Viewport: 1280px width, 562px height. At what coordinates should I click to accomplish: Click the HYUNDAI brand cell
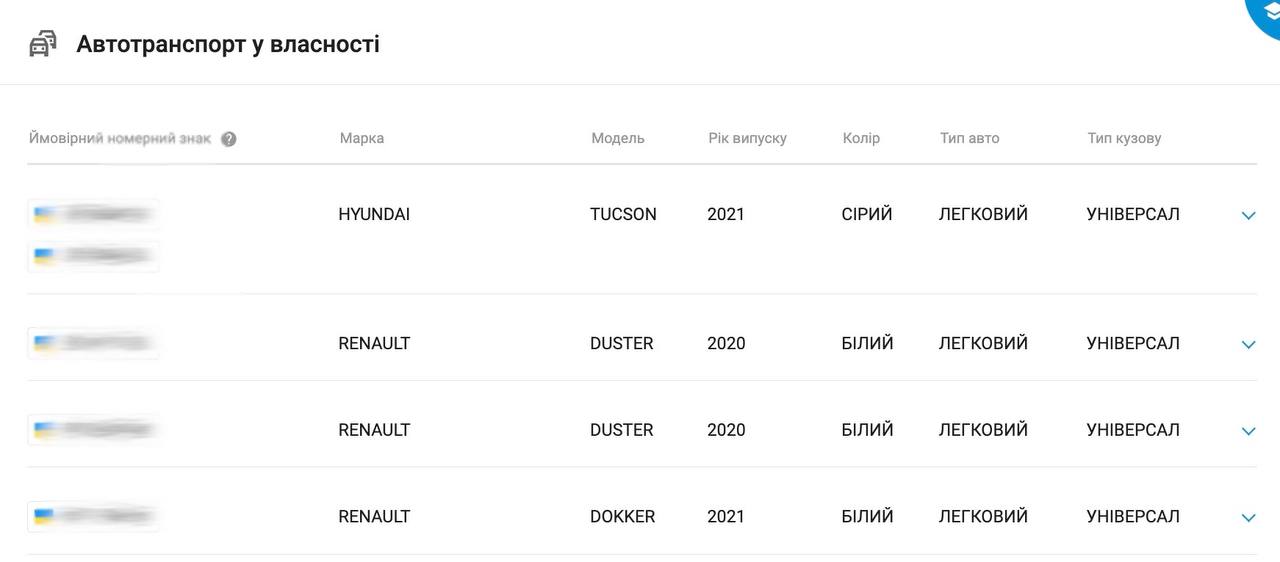click(374, 214)
